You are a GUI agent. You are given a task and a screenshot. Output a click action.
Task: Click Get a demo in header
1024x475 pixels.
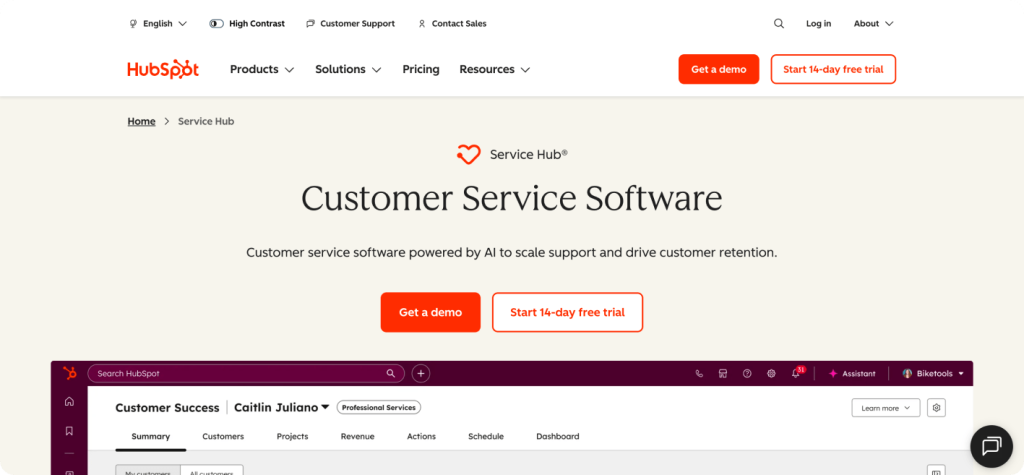point(718,69)
